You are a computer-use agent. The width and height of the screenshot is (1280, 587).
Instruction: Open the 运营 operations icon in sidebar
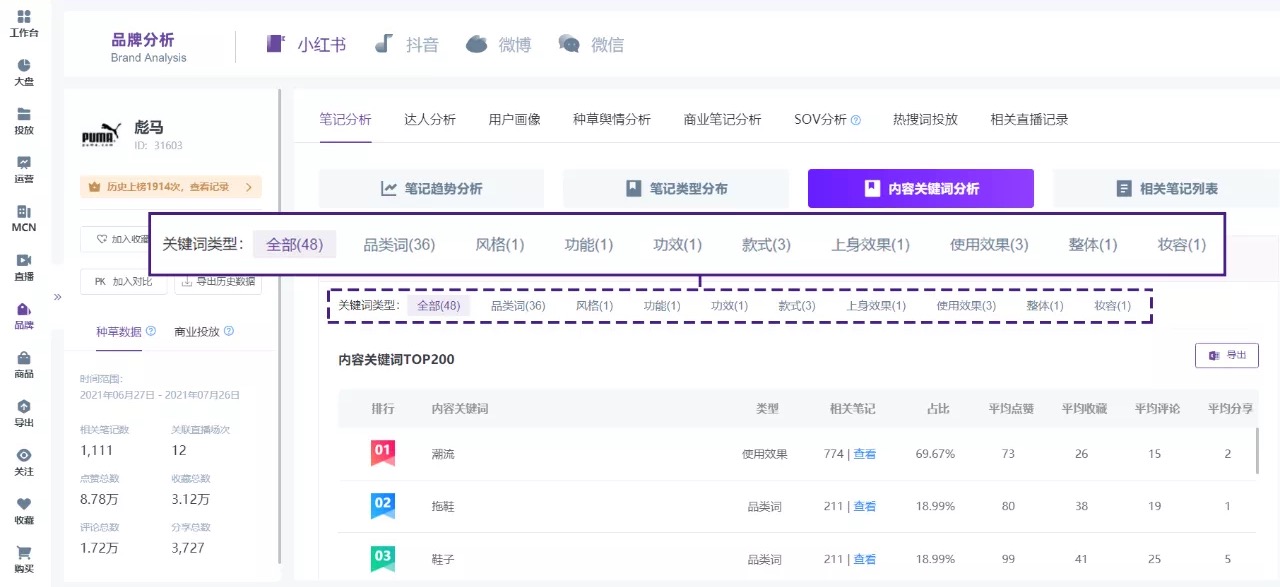[x=24, y=163]
